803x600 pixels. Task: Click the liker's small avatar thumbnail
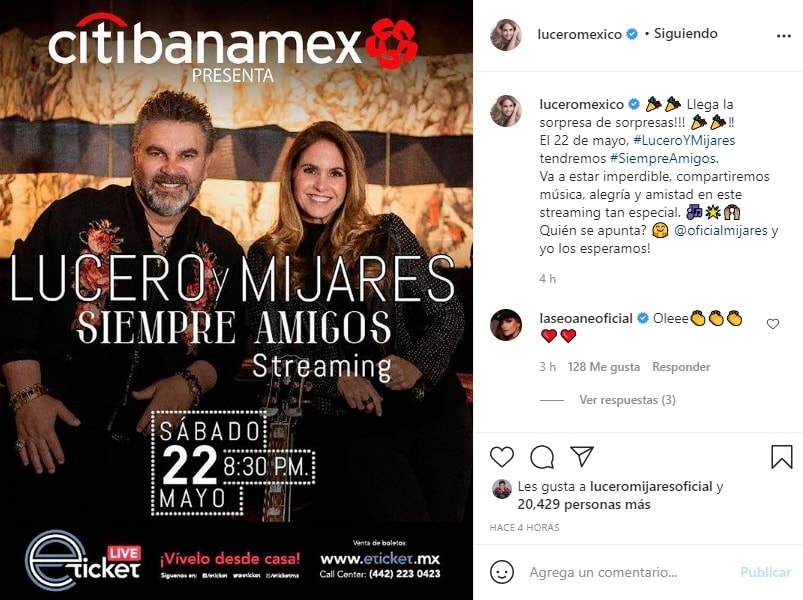(x=502, y=489)
